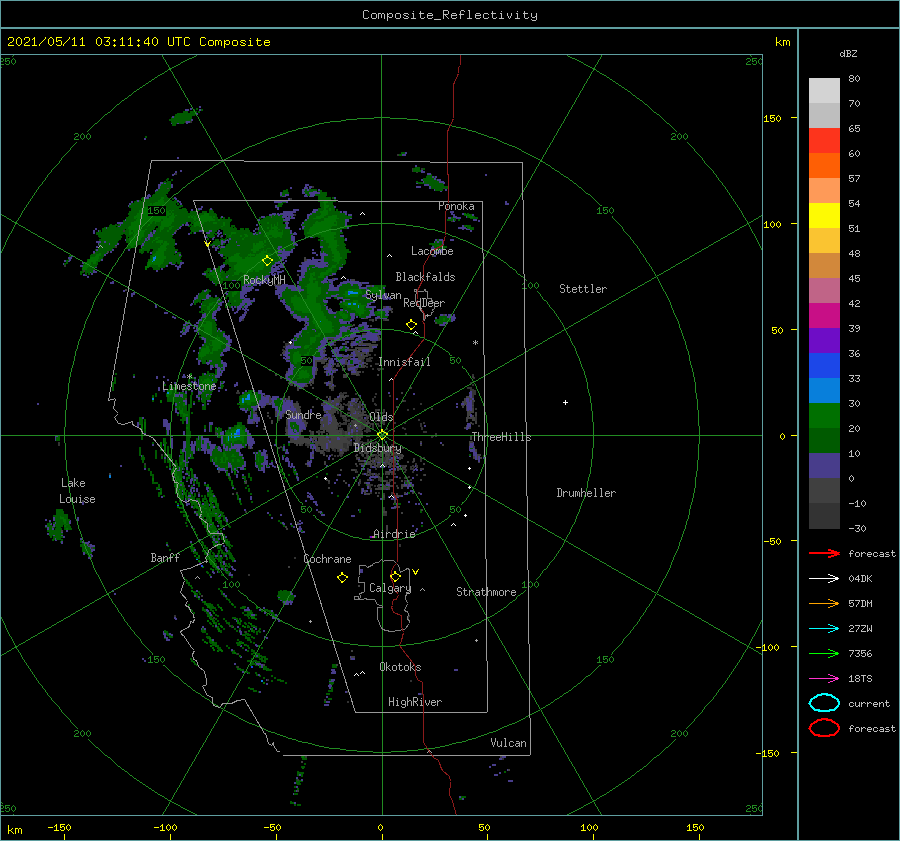Click the red 60-65 dBZ color swatch
This screenshot has width=900, height=841.
pos(824,141)
